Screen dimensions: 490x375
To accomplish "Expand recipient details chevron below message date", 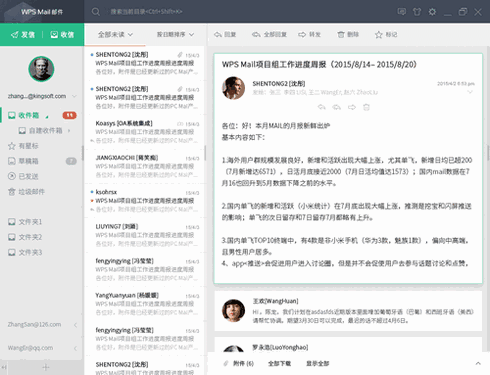I will click(x=470, y=92).
